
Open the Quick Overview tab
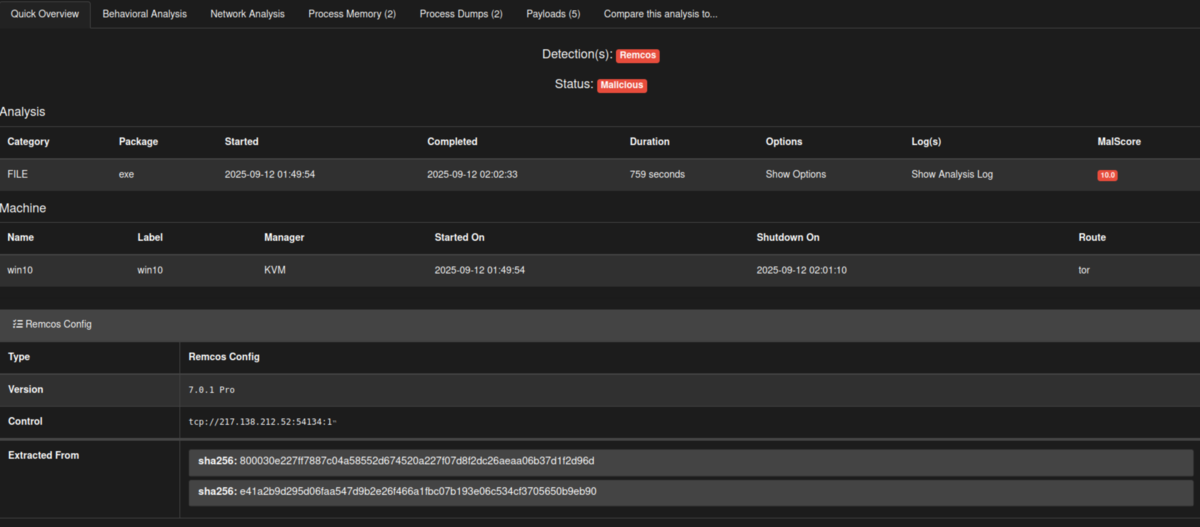coord(45,14)
